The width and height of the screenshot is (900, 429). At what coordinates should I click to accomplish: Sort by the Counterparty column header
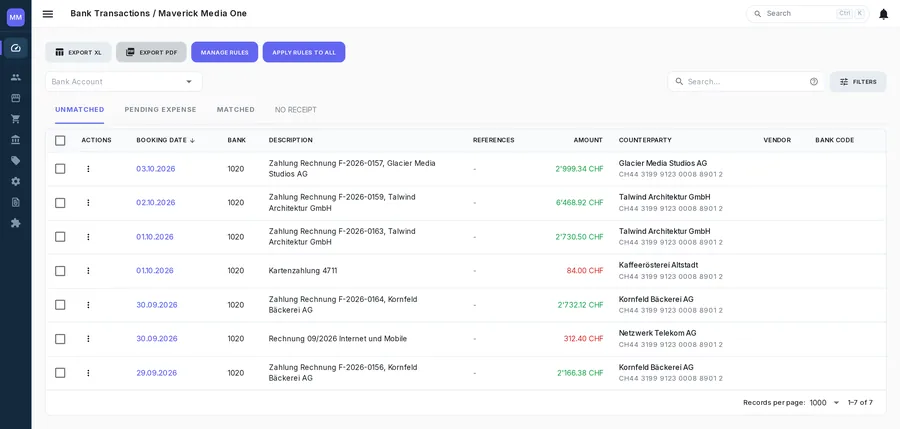[645, 140]
